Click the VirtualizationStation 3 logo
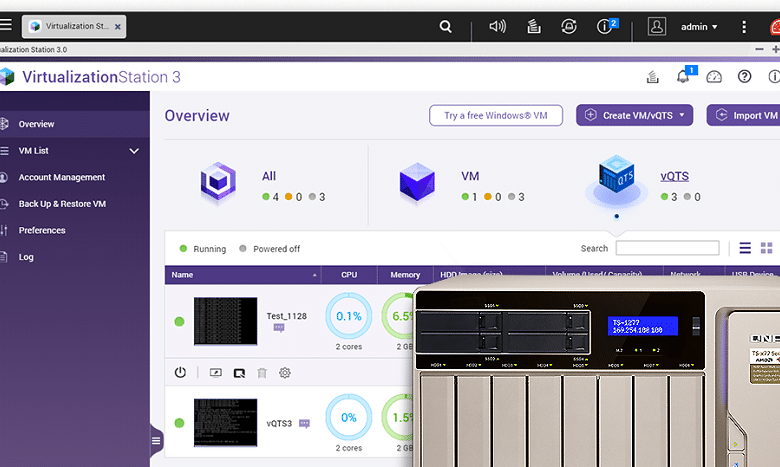The width and height of the screenshot is (780, 467). [90, 77]
